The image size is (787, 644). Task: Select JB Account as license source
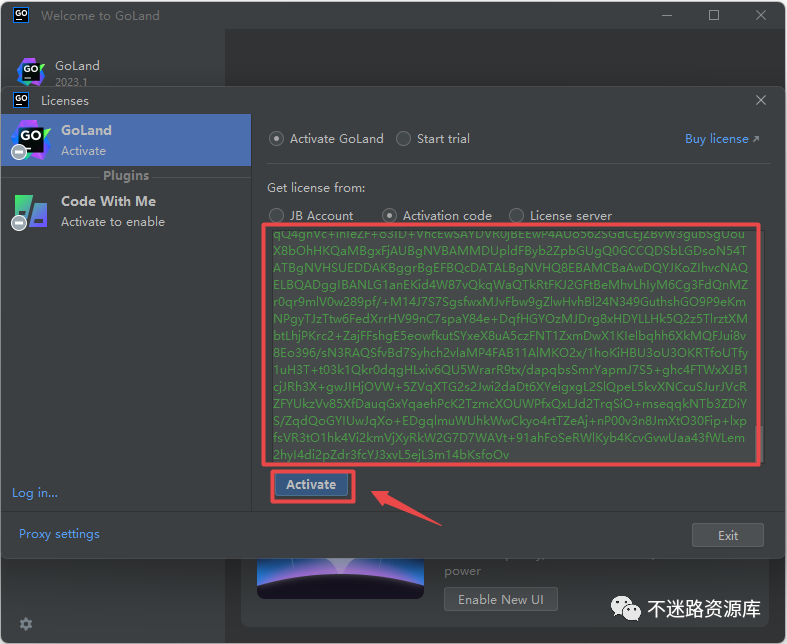[x=276, y=216]
